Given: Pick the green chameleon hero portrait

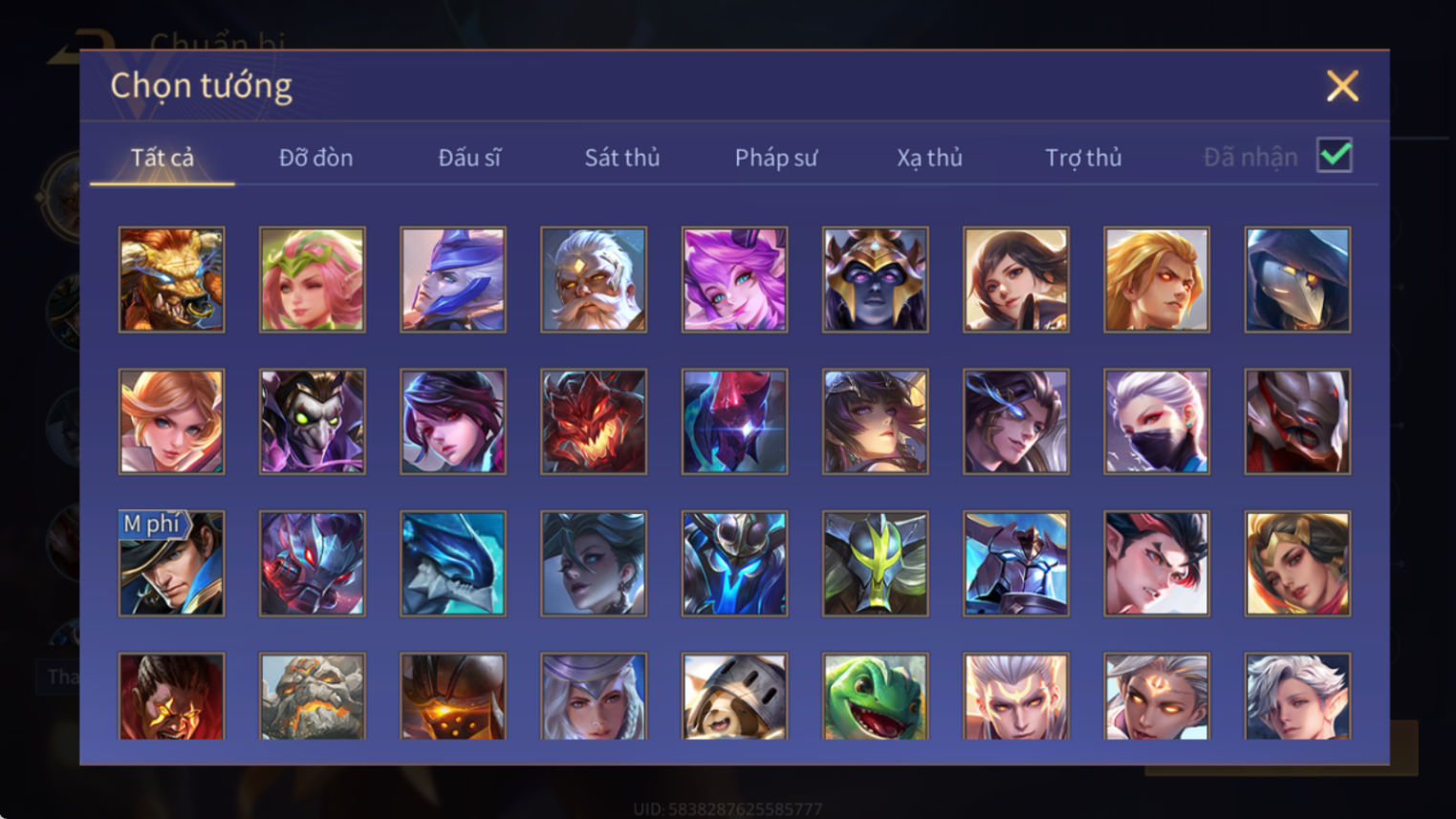Looking at the screenshot, I should [875, 697].
